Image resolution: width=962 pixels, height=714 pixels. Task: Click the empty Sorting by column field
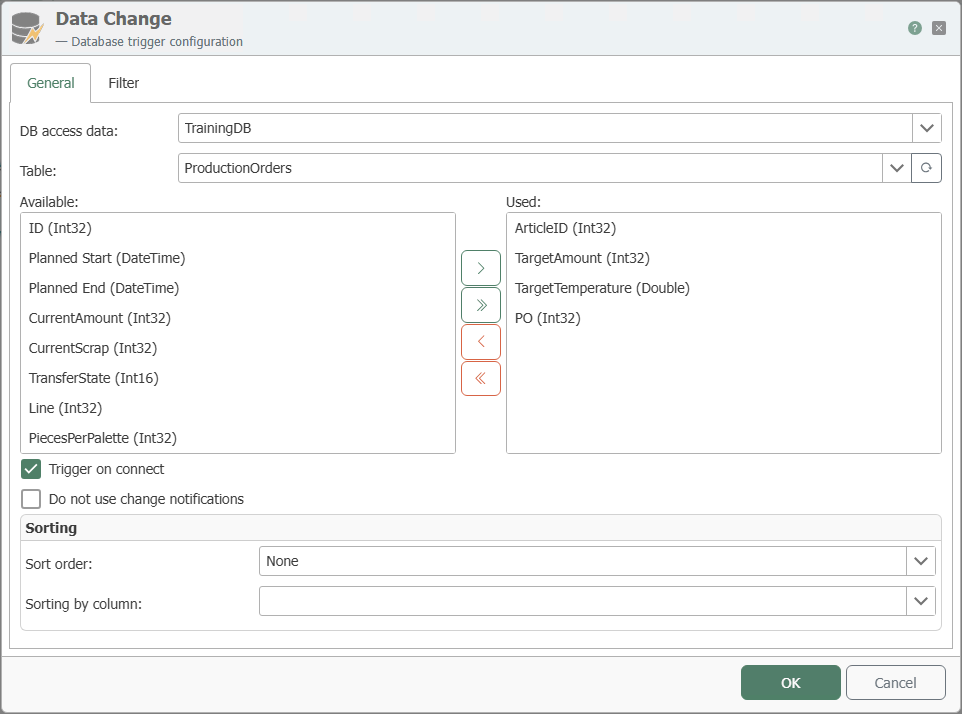(x=582, y=601)
